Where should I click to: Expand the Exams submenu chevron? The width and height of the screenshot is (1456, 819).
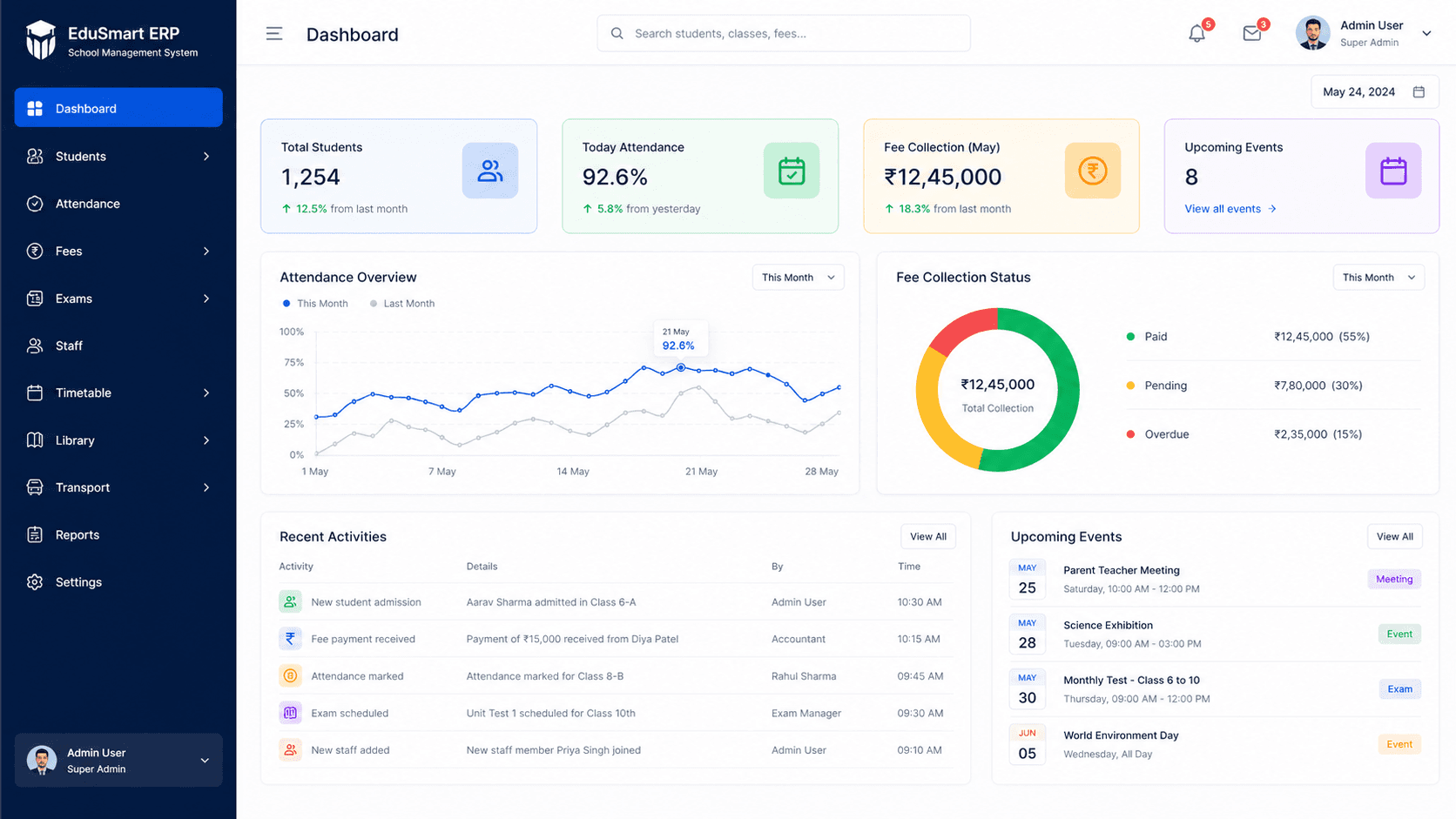point(206,299)
